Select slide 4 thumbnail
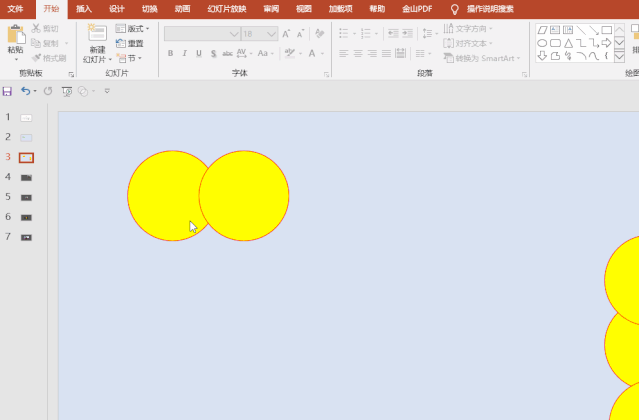639x420 pixels. coord(26,178)
